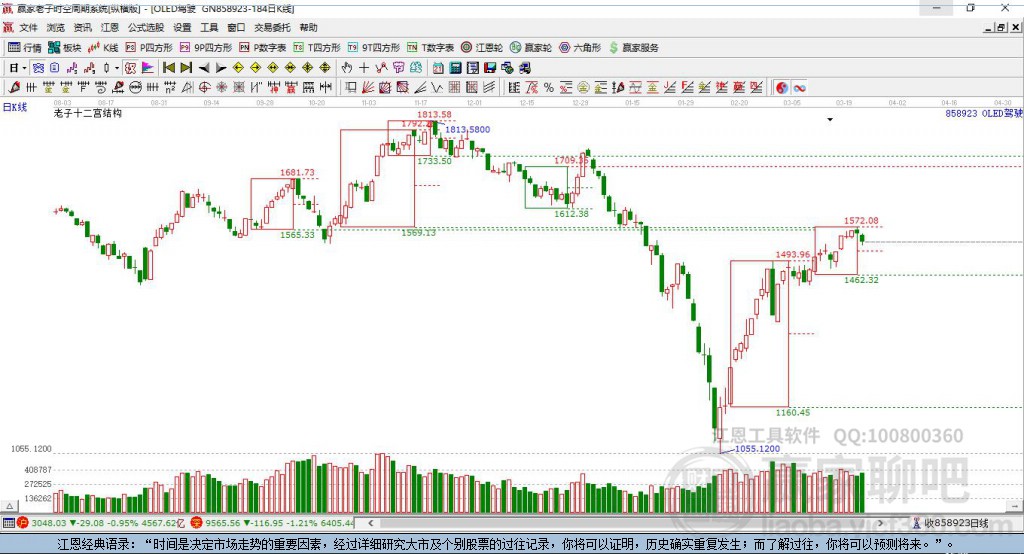Open the 资讯 menu
The height and width of the screenshot is (554, 1024).
point(82,27)
